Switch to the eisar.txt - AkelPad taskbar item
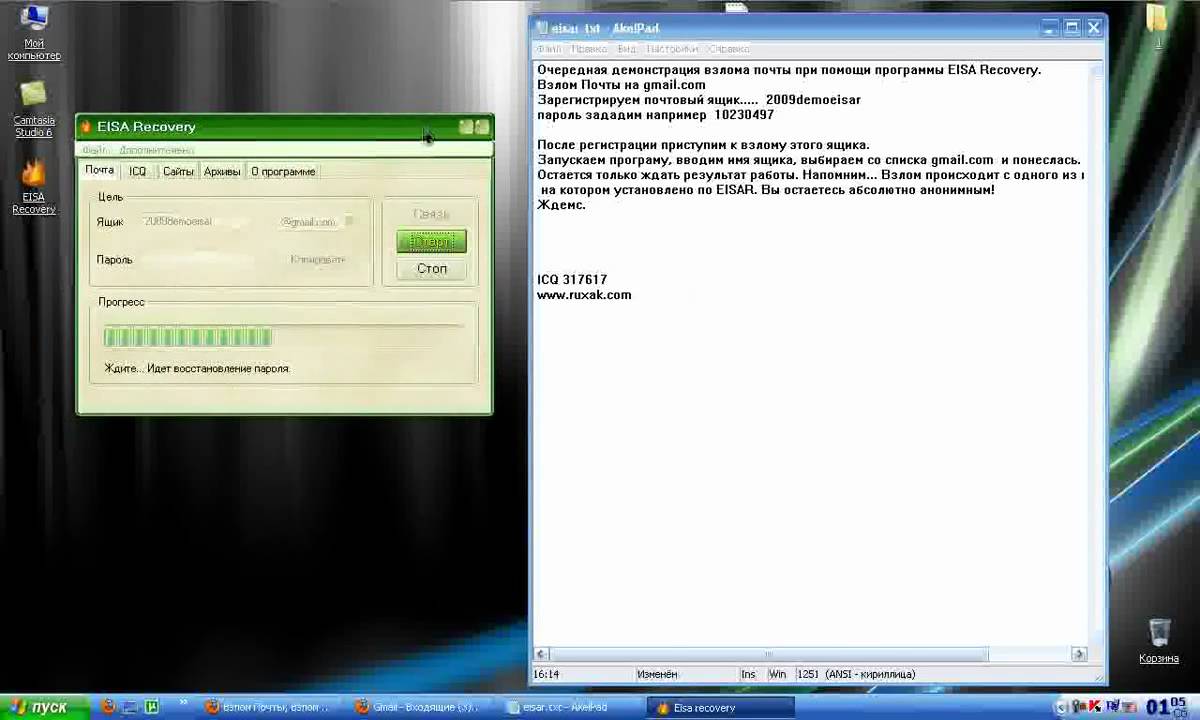 pos(571,707)
